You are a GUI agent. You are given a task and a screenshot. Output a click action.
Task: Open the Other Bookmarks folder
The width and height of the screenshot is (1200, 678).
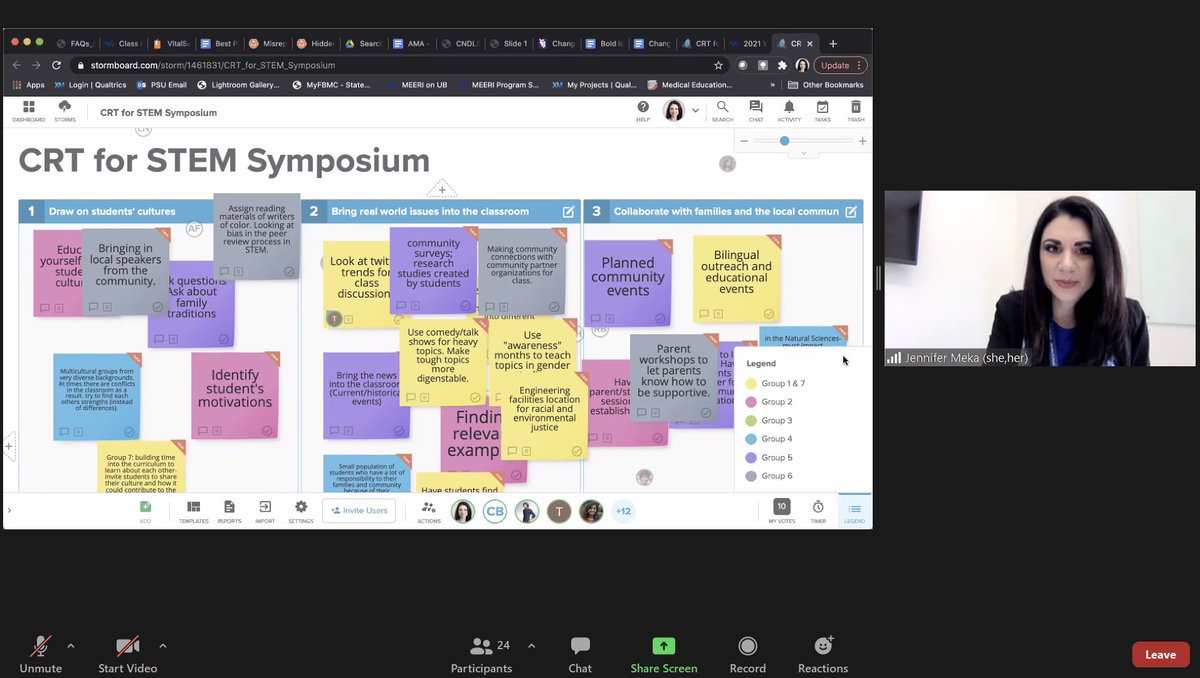coord(825,85)
